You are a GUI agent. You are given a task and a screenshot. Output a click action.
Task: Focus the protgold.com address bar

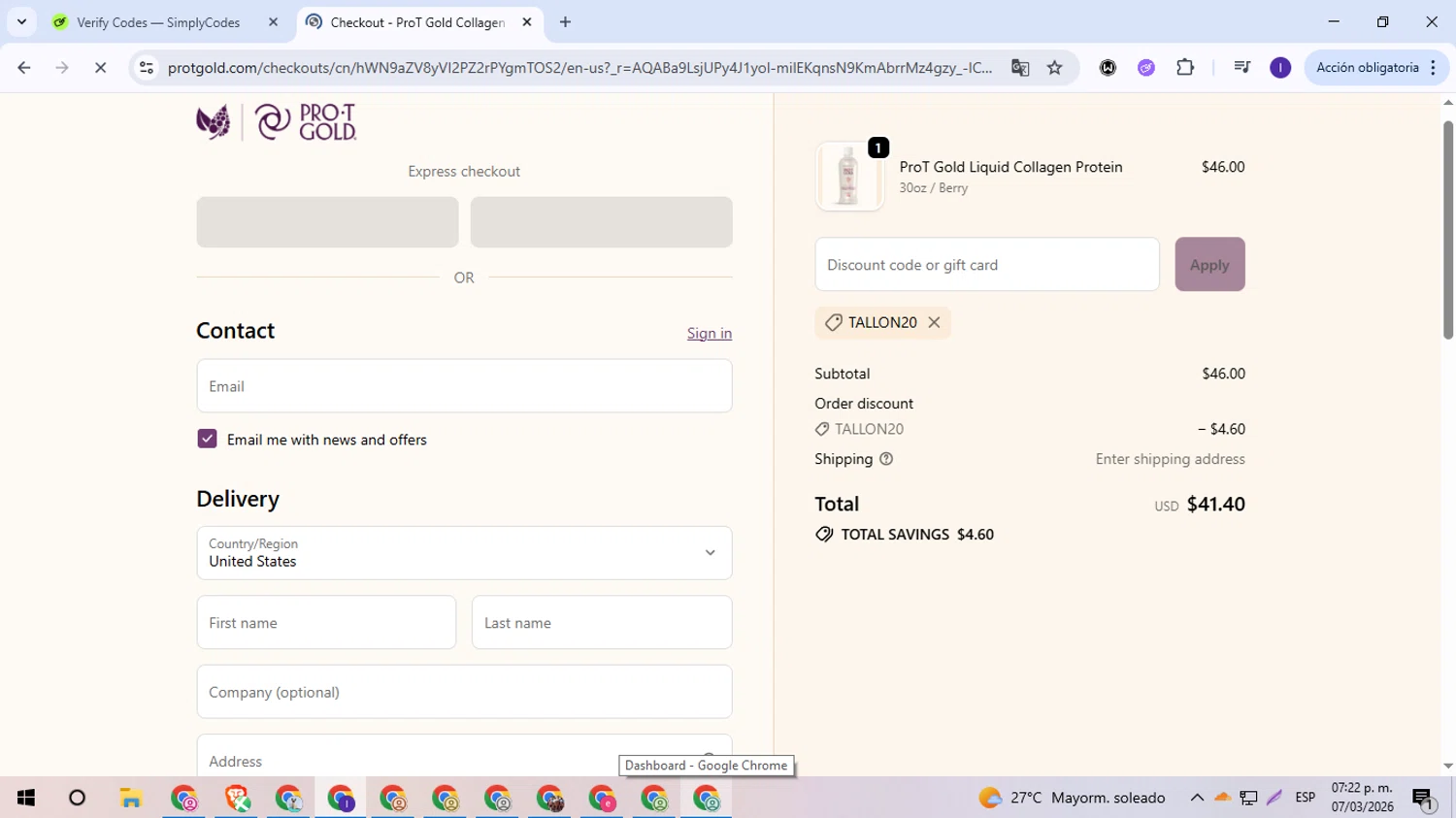tap(579, 68)
